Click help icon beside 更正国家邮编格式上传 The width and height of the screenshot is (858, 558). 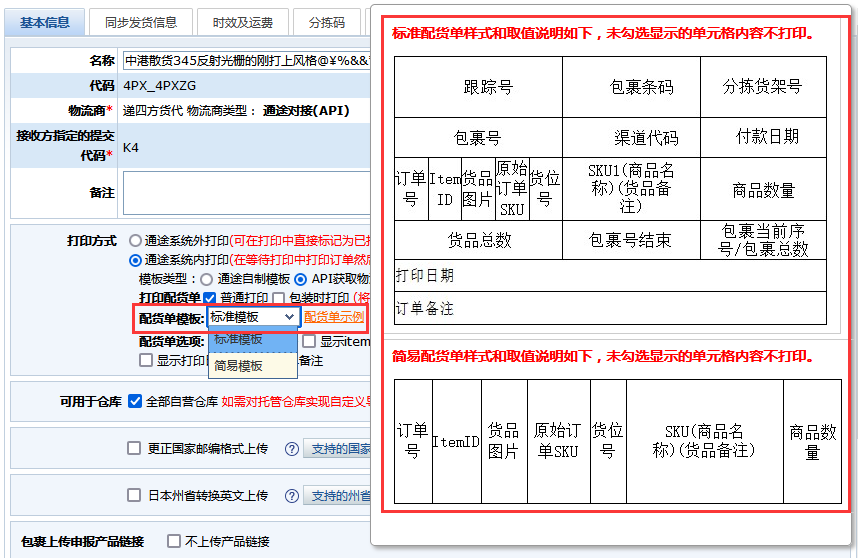click(x=292, y=449)
